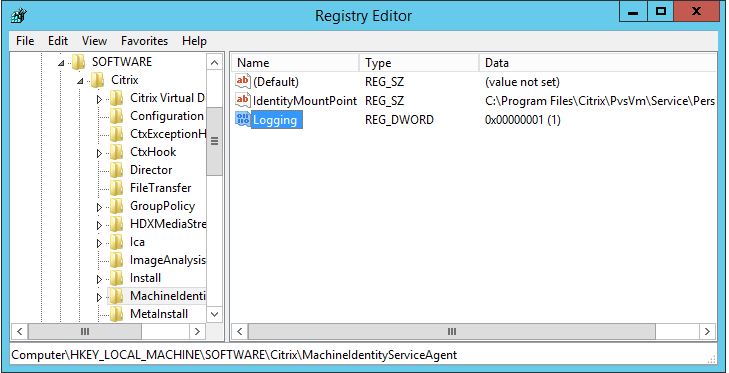Expand the MachineIdenti node
The image size is (729, 373).
pos(99,297)
